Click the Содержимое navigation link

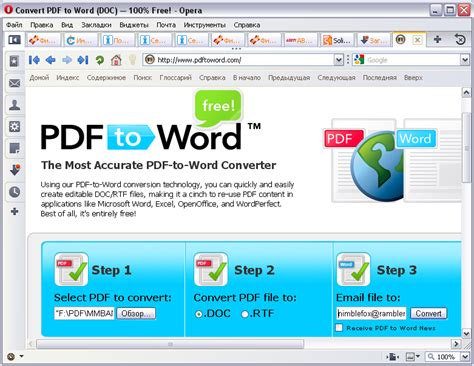[106, 78]
